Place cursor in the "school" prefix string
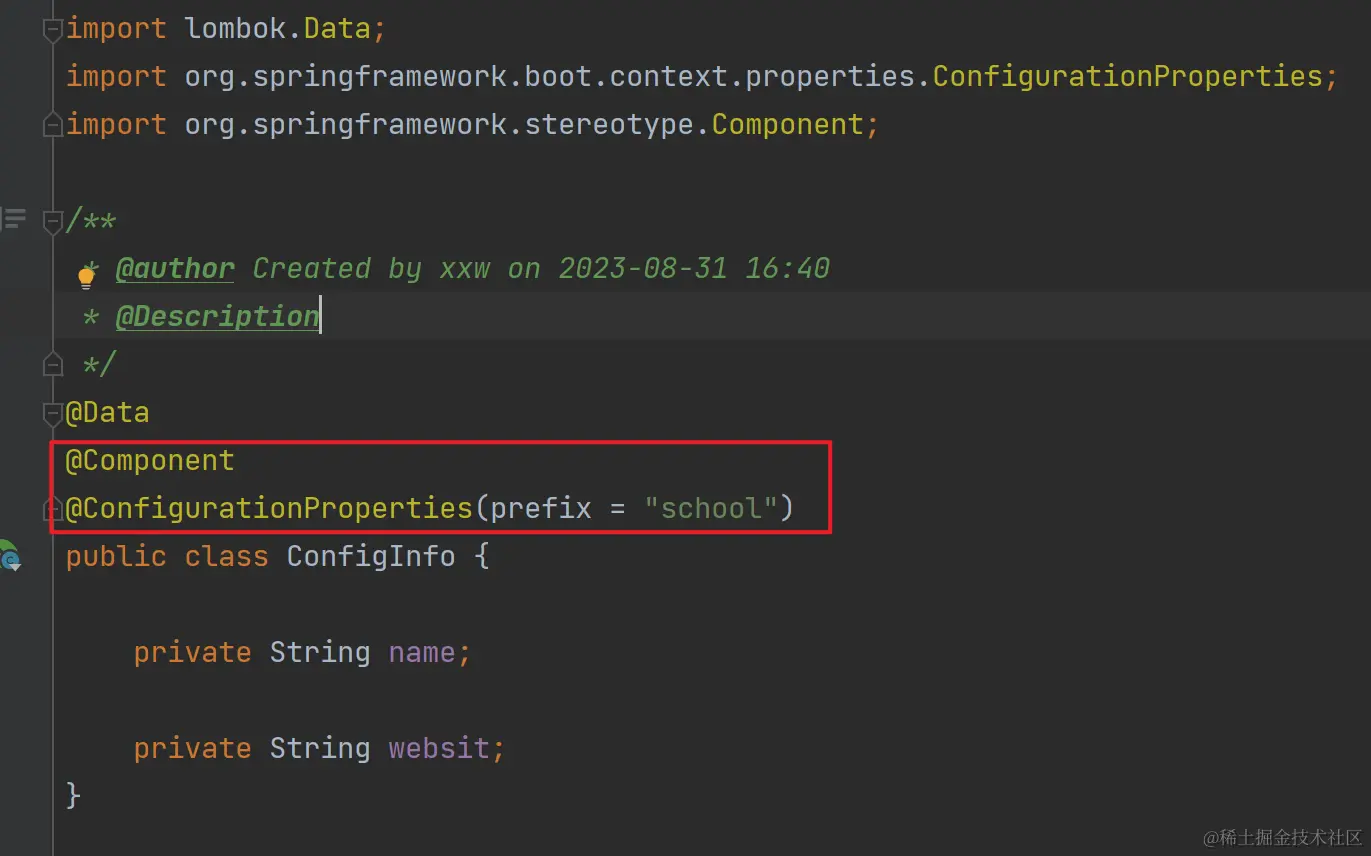The width and height of the screenshot is (1371, 856). pyautogui.click(x=711, y=508)
